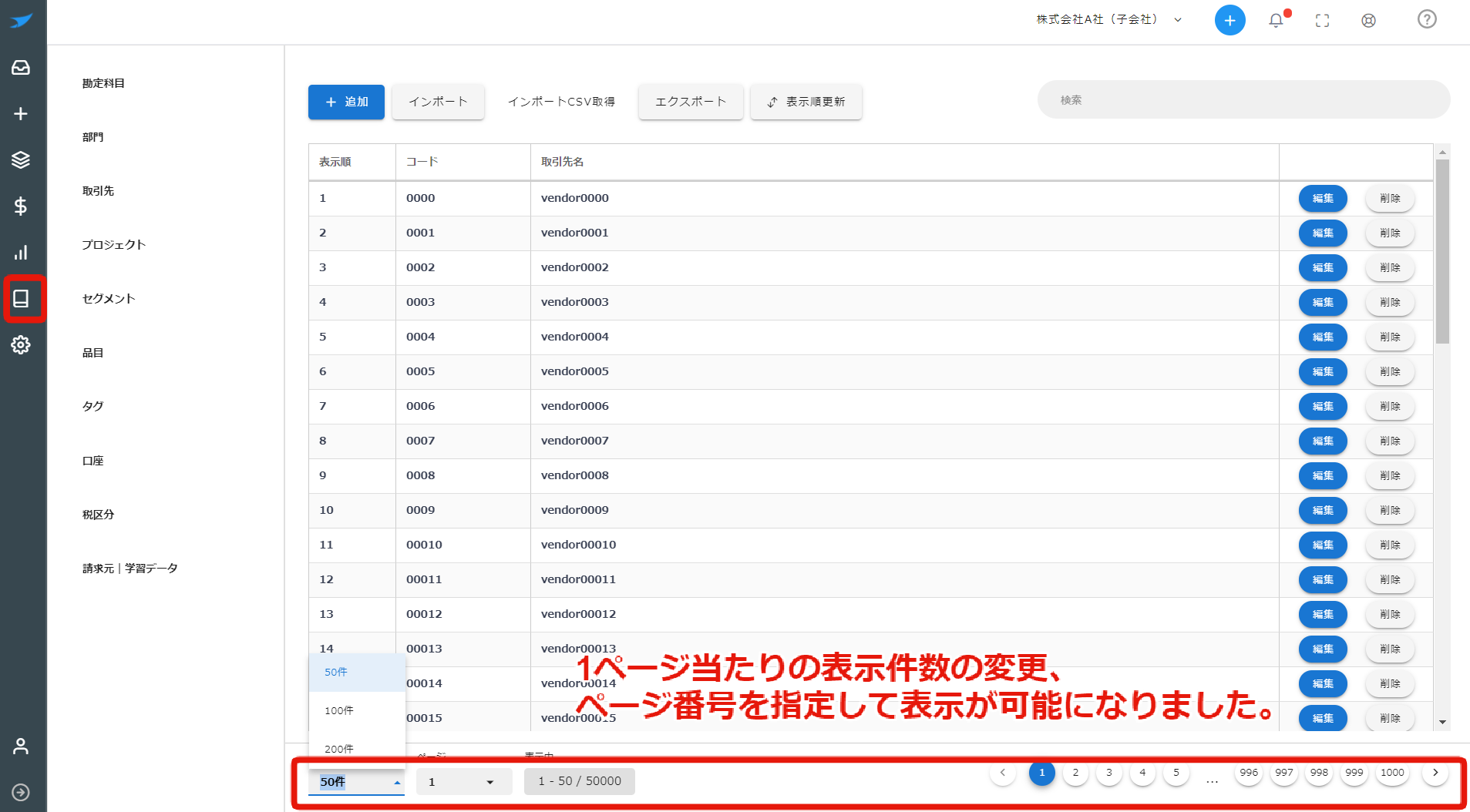Click the table scrollbar thumb
This screenshot has height=812, width=1470.
tap(1442, 251)
